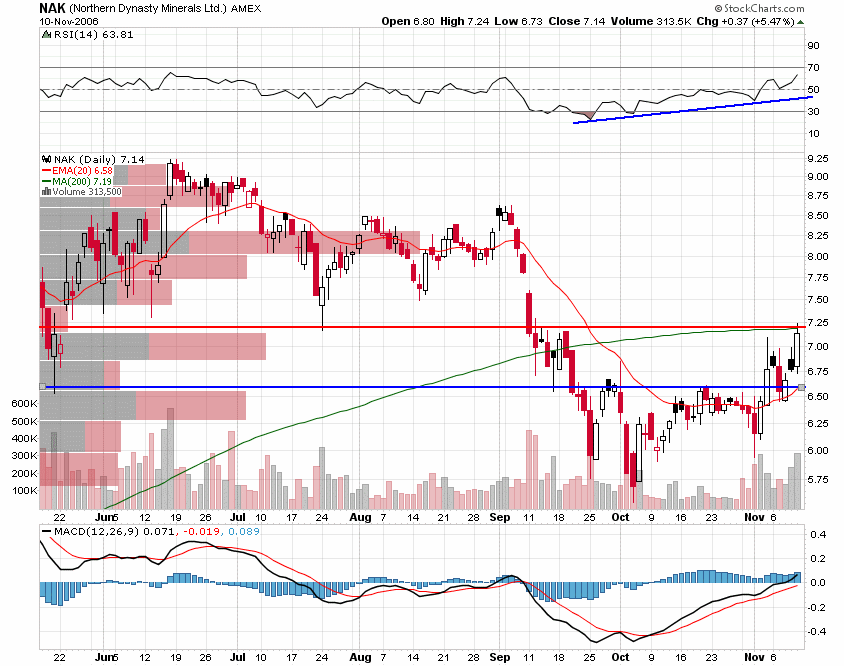The image size is (844, 666).
Task: Click the High 7.24 value
Action: (465, 22)
